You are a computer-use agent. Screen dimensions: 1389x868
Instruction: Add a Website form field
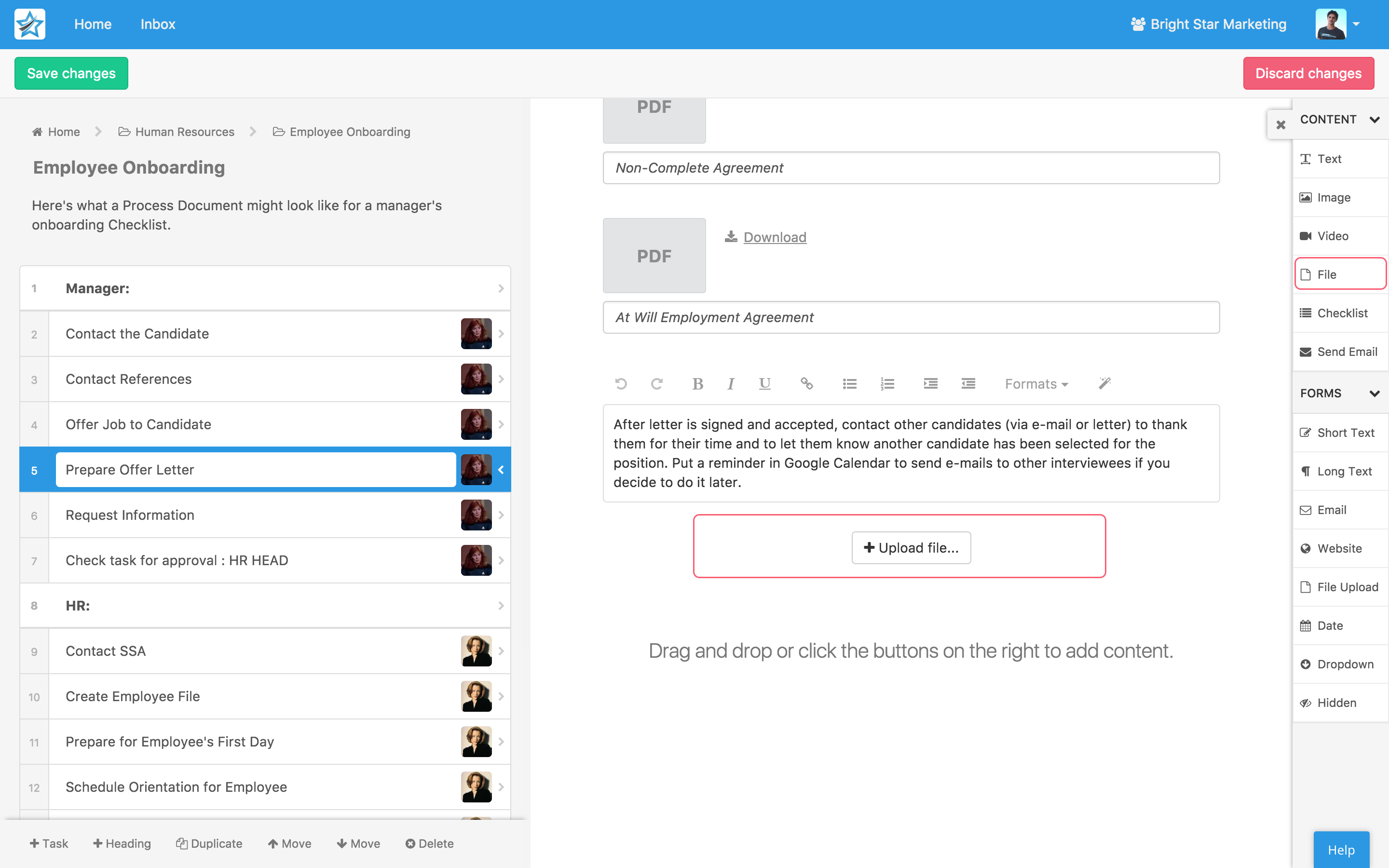[x=1341, y=548]
